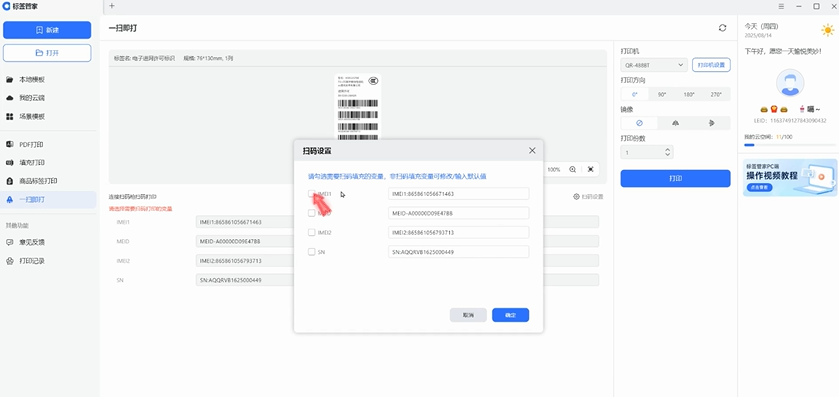The width and height of the screenshot is (839, 397).
Task: Select the 270° print direction
Action: pos(716,94)
